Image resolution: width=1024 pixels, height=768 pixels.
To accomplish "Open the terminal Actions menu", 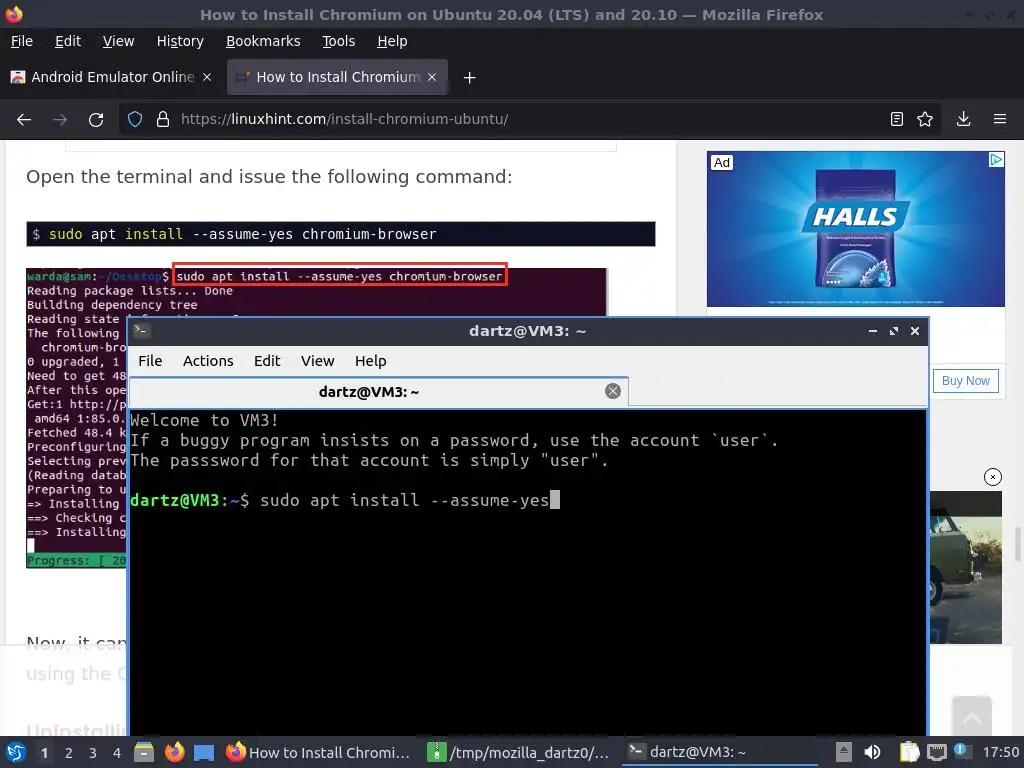I will (208, 361).
